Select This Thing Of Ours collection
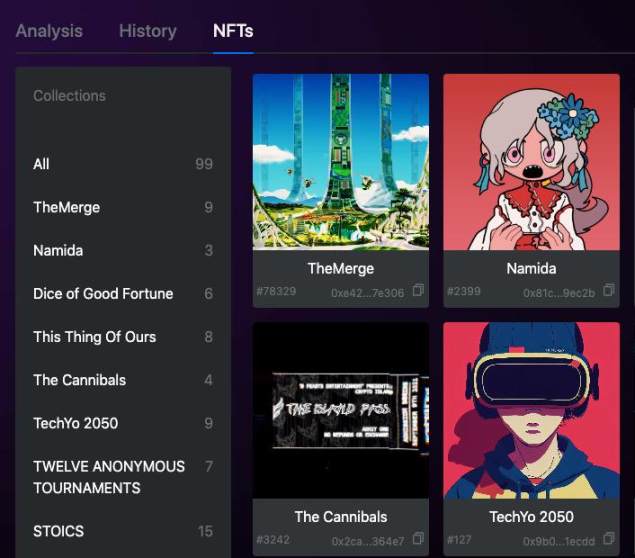The image size is (635, 558). click(x=123, y=337)
